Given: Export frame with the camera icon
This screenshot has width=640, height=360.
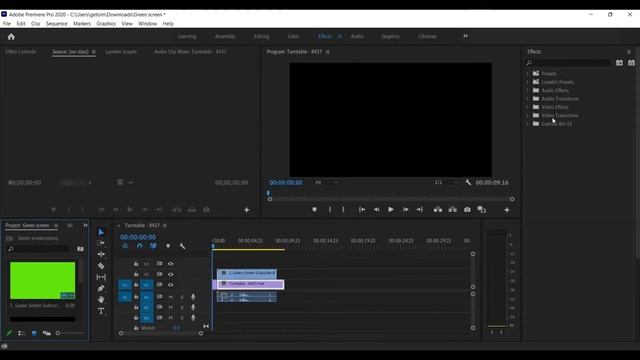Looking at the screenshot, I should click(467, 209).
